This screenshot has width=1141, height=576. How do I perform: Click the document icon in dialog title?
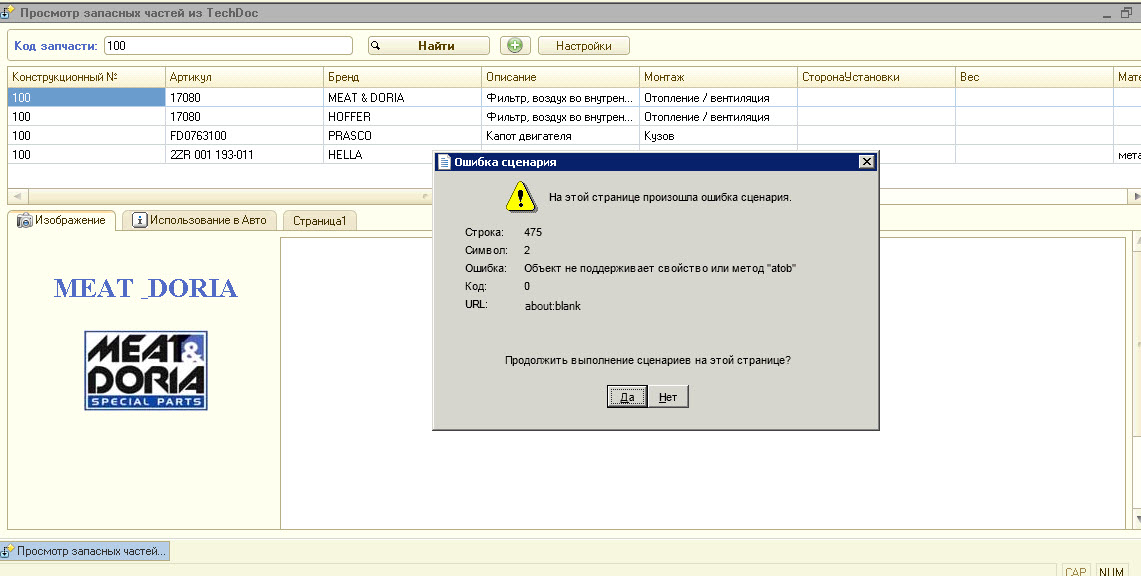pos(444,161)
